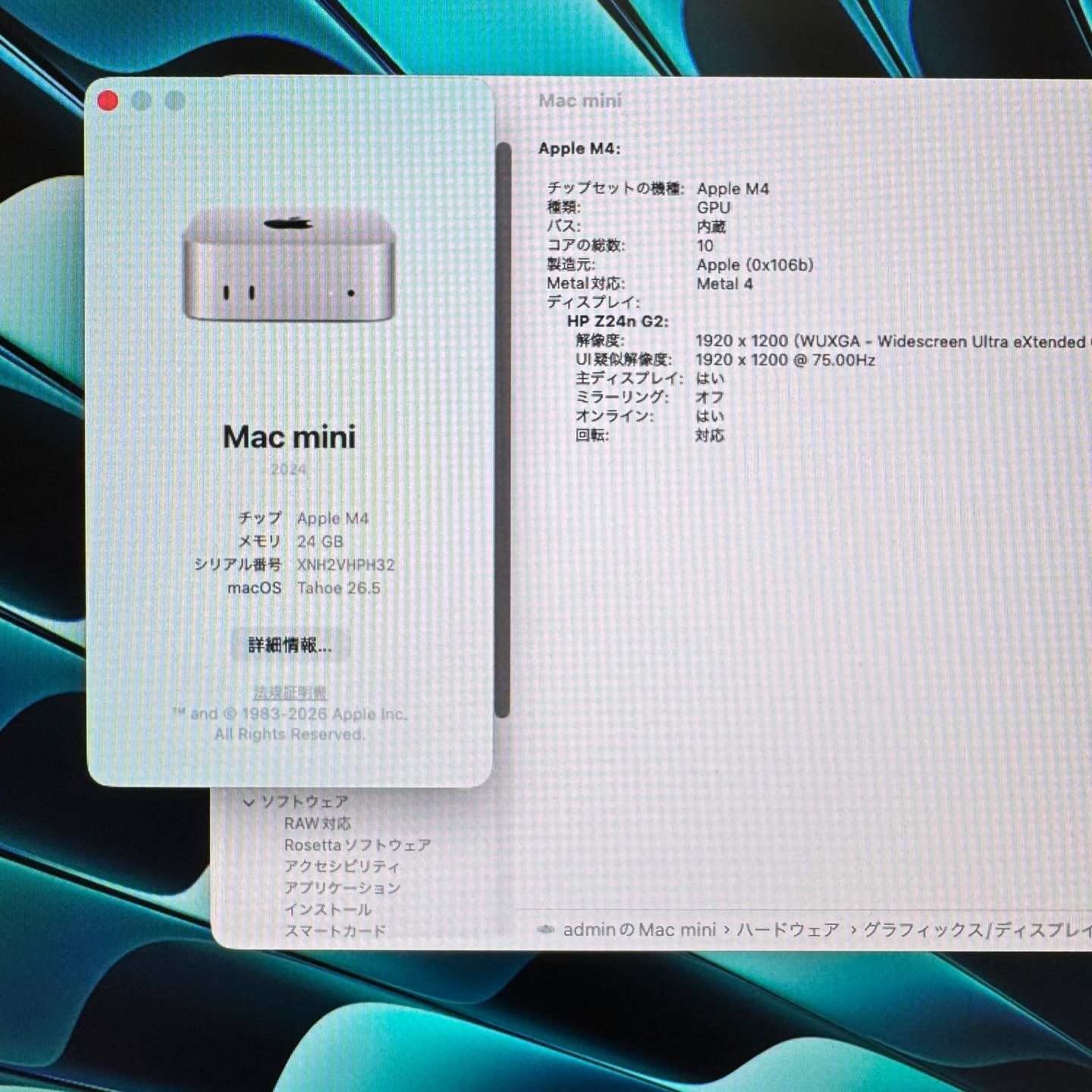The height and width of the screenshot is (1092, 1092).
Task: Open the 詳細情報... button
Action: (x=290, y=645)
